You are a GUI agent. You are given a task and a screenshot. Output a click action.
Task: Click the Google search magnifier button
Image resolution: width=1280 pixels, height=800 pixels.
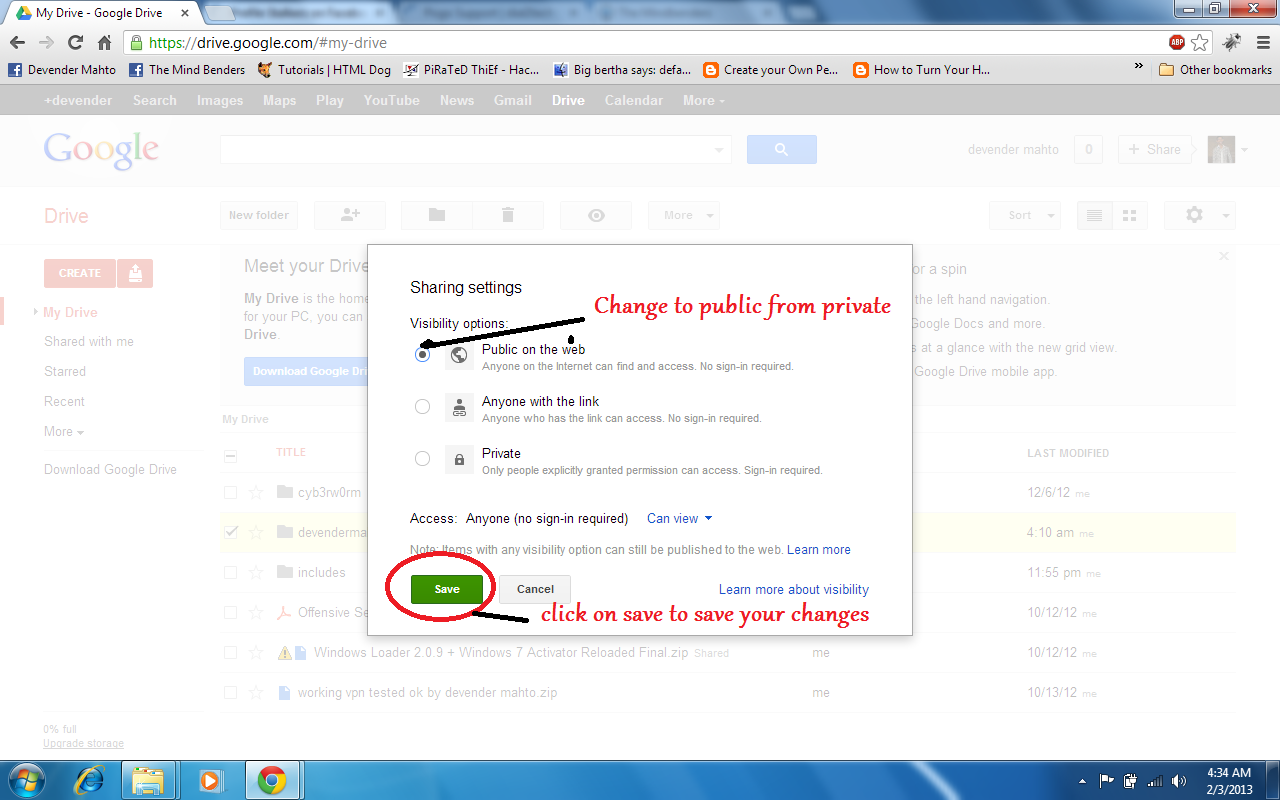pyautogui.click(x=782, y=150)
